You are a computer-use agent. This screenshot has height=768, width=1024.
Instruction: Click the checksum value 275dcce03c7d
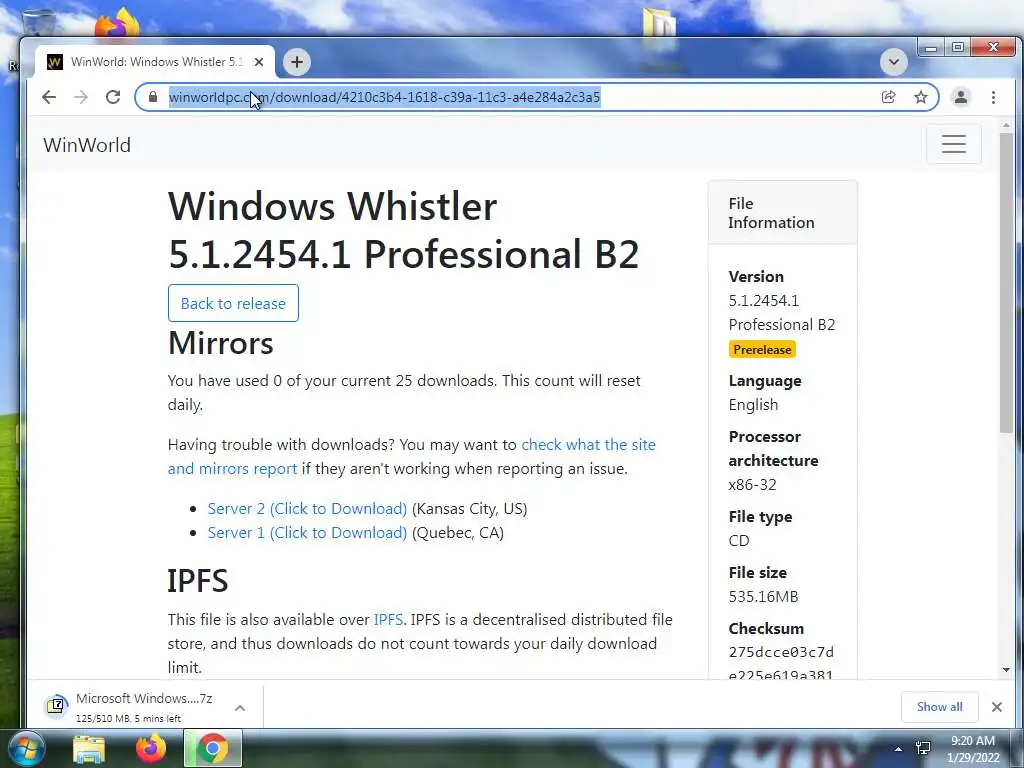[781, 652]
